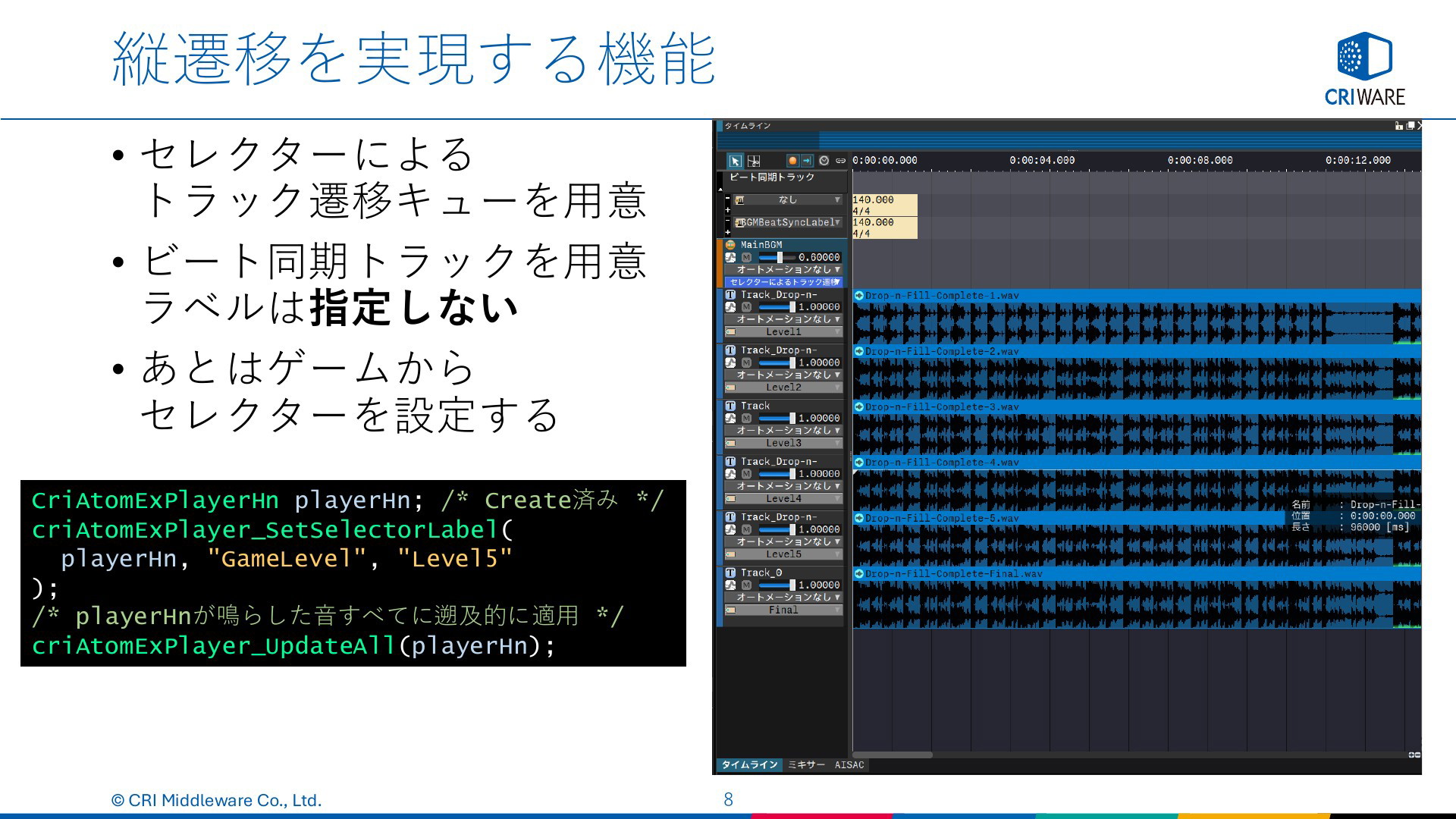The height and width of the screenshot is (819, 1456).
Task: Click the label tag icon beside Level1
Action: [731, 332]
